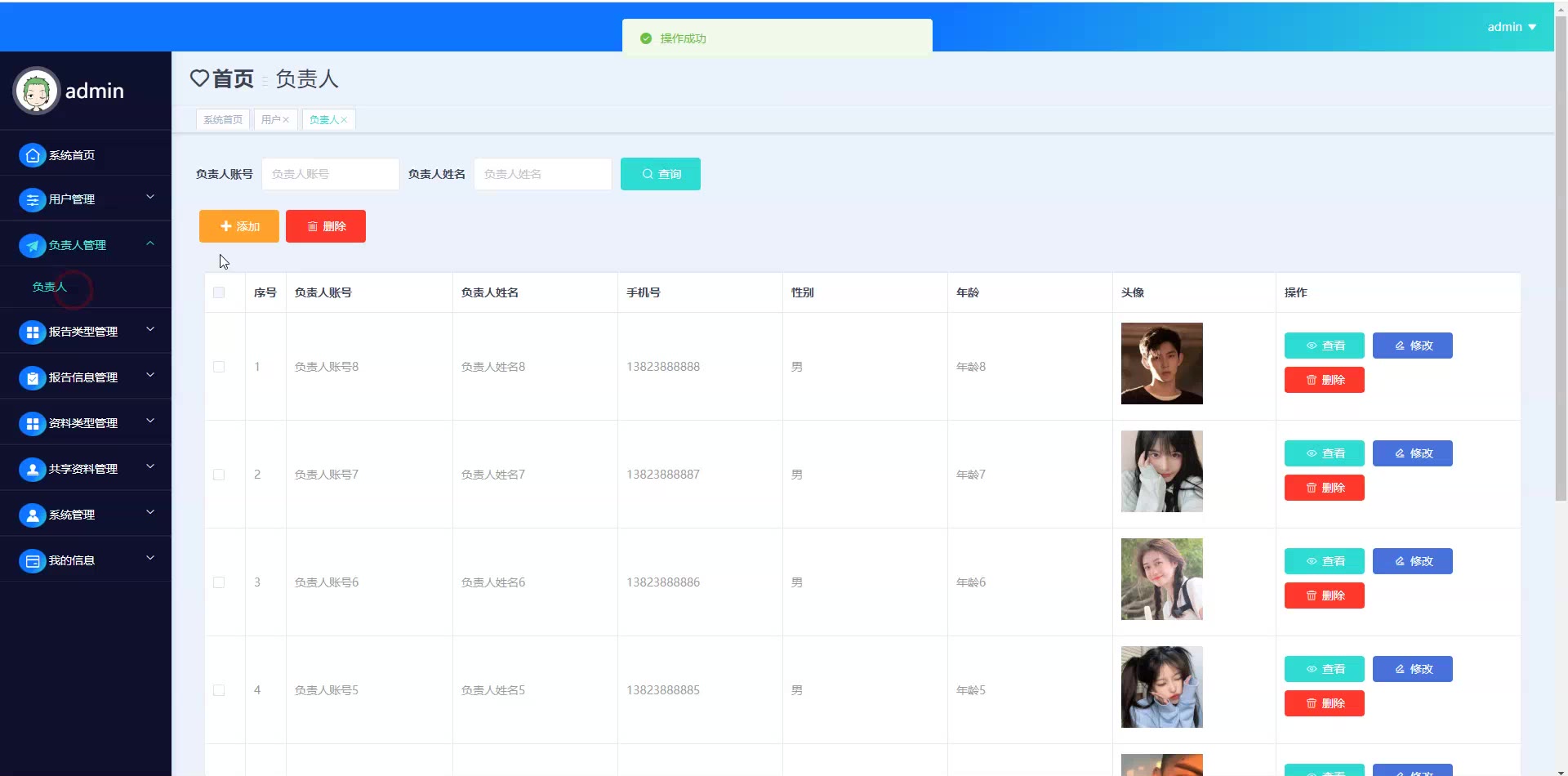
Task: Check the checkbox for row 负责人账号8
Action: coord(219,367)
